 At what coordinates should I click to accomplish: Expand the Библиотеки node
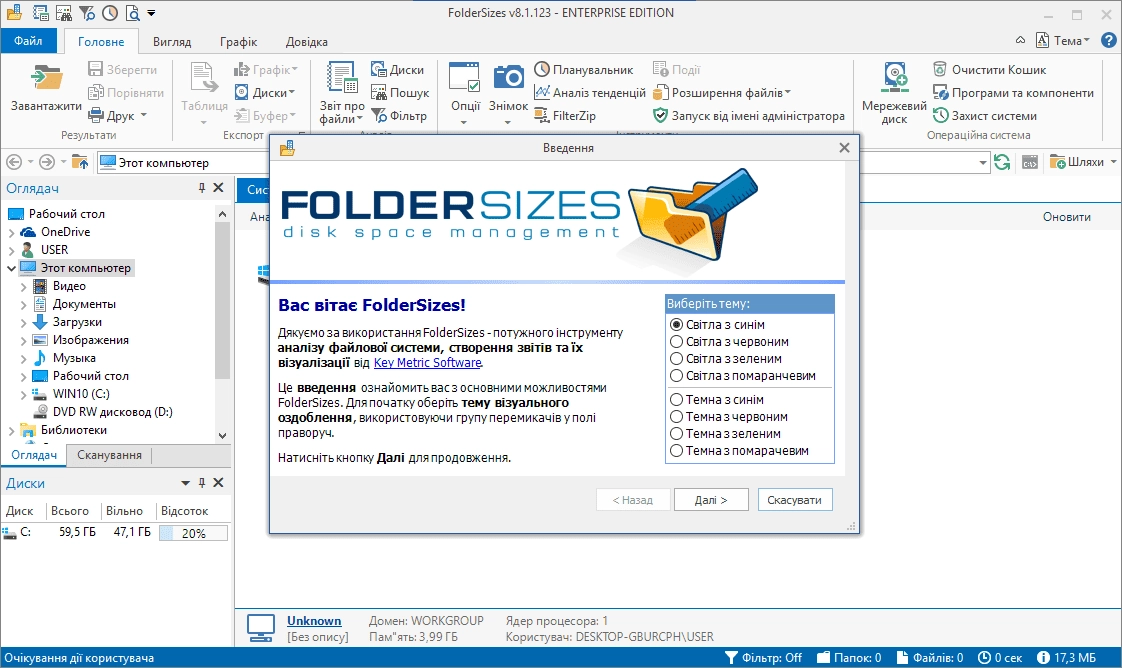pos(11,431)
